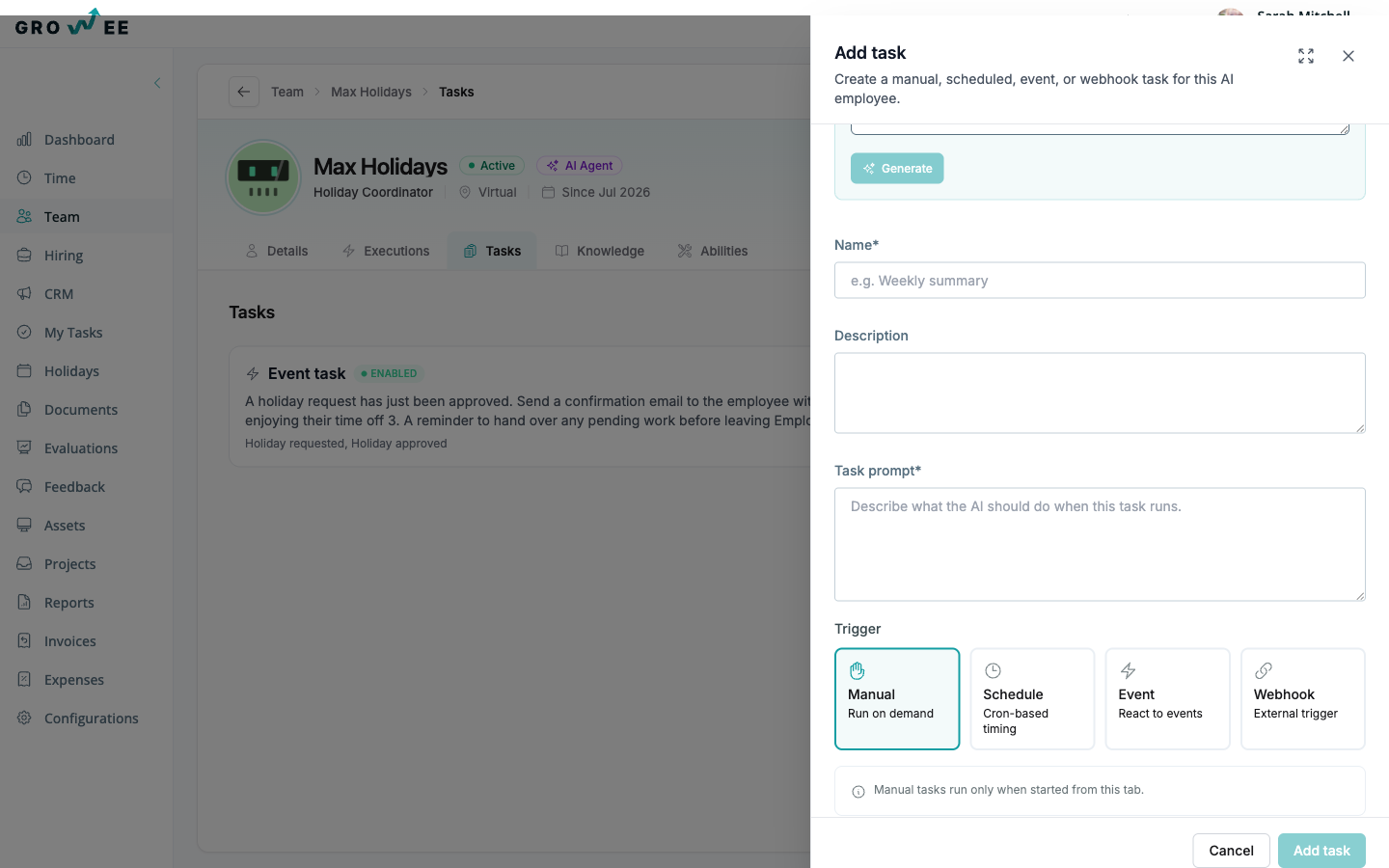Click the Cancel button
Viewport: 1389px width, 868px height.
click(x=1232, y=851)
